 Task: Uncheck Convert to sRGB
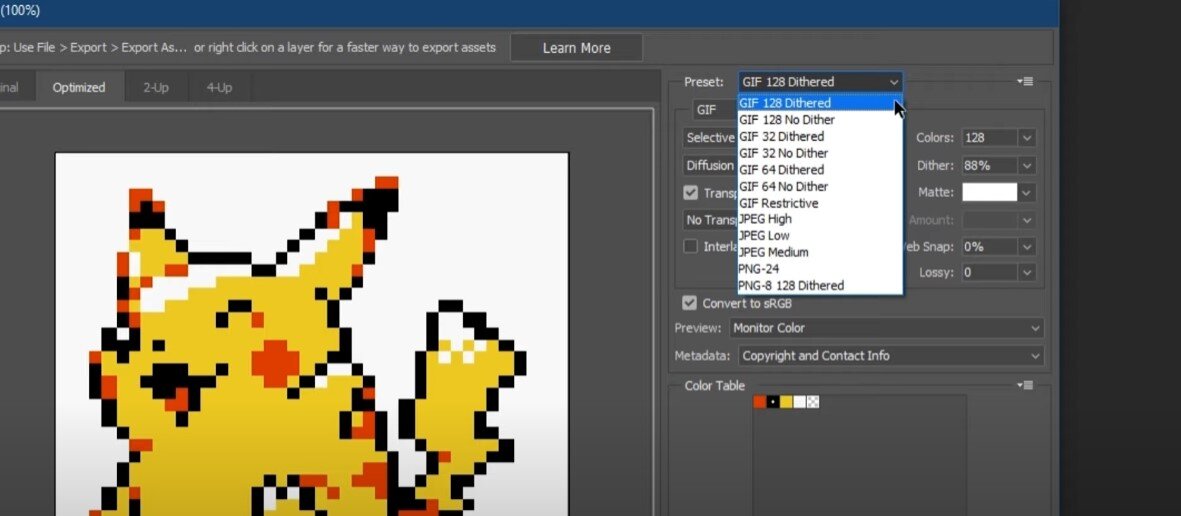click(x=690, y=303)
